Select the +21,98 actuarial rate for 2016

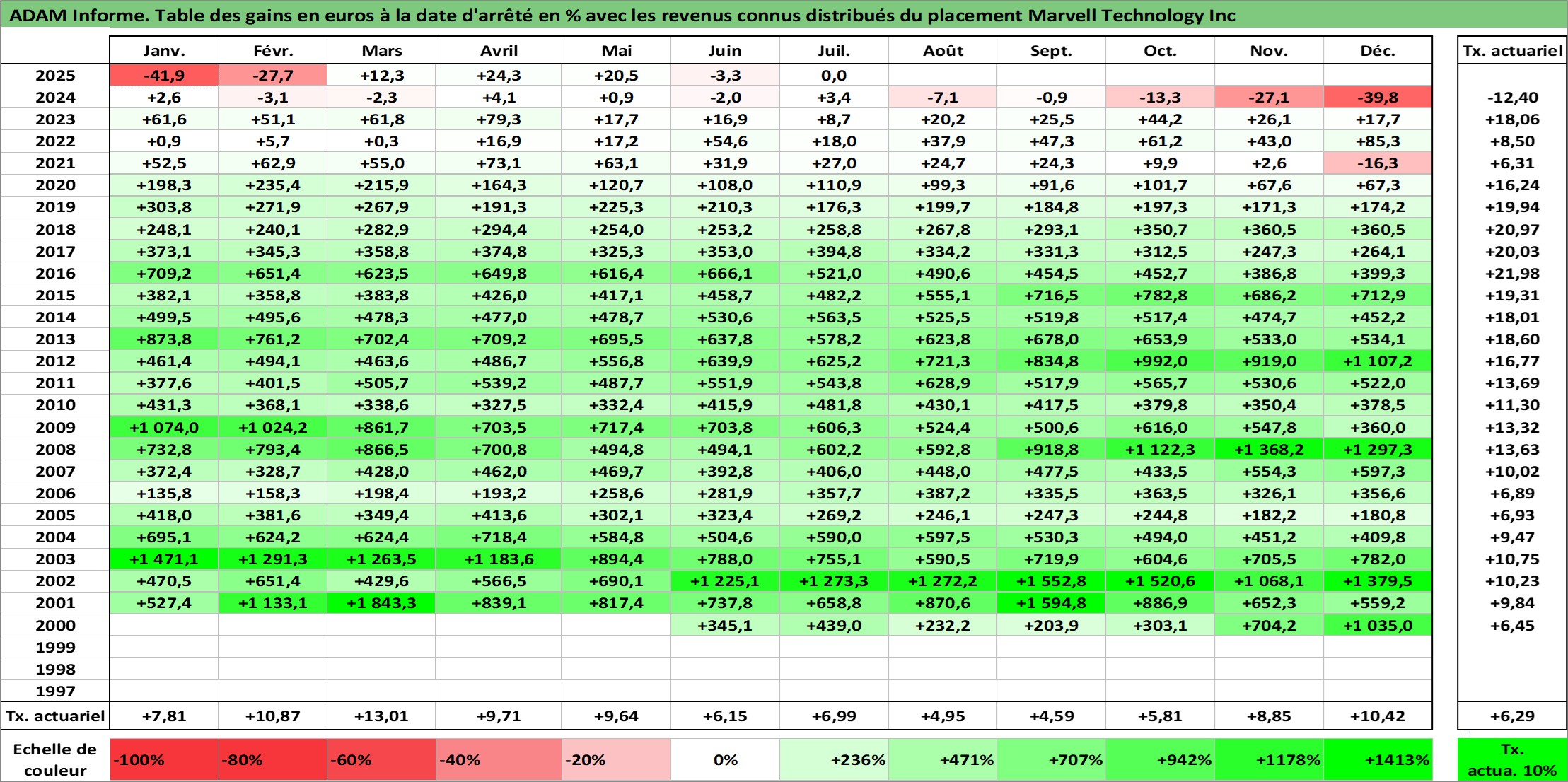pos(1512,274)
